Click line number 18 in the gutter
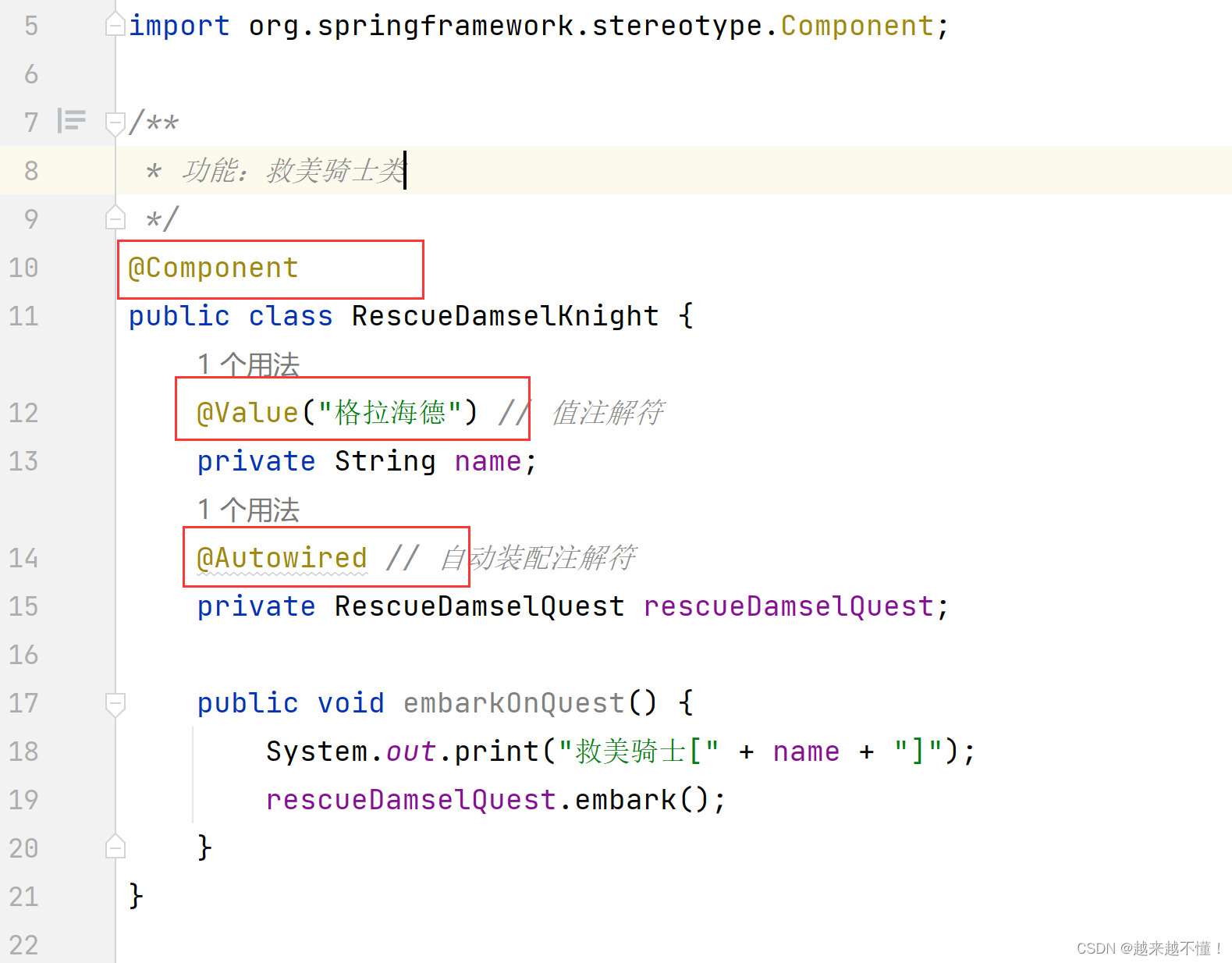Viewport: 1232px width, 963px height. tap(23, 752)
